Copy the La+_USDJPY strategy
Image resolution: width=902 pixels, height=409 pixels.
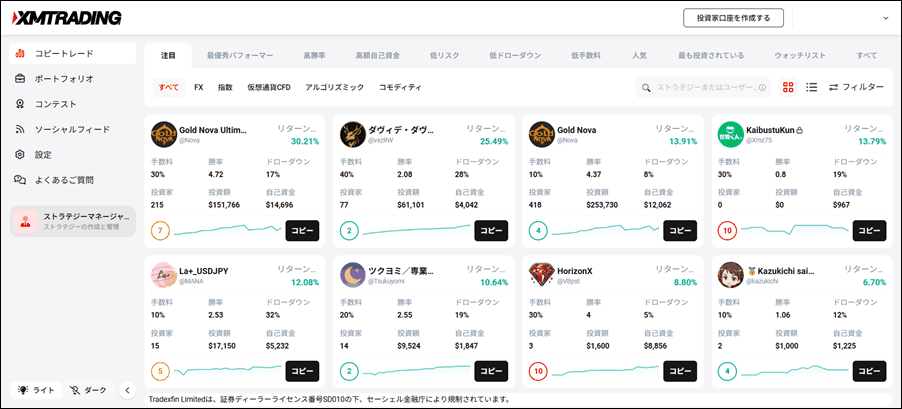[x=302, y=371]
